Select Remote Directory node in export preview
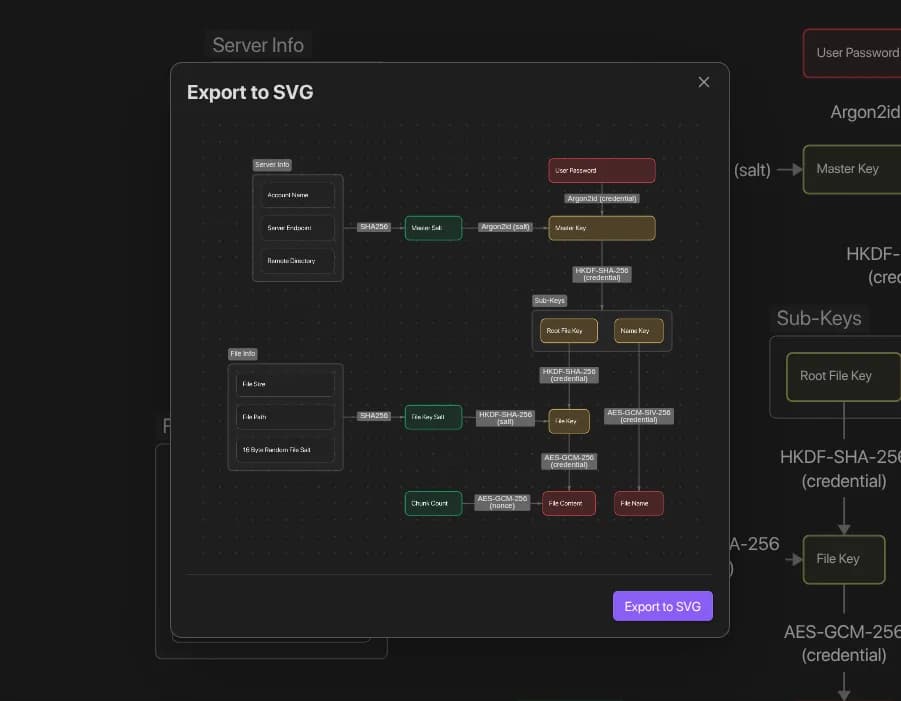Screen dimensions: 901x701 297,261
